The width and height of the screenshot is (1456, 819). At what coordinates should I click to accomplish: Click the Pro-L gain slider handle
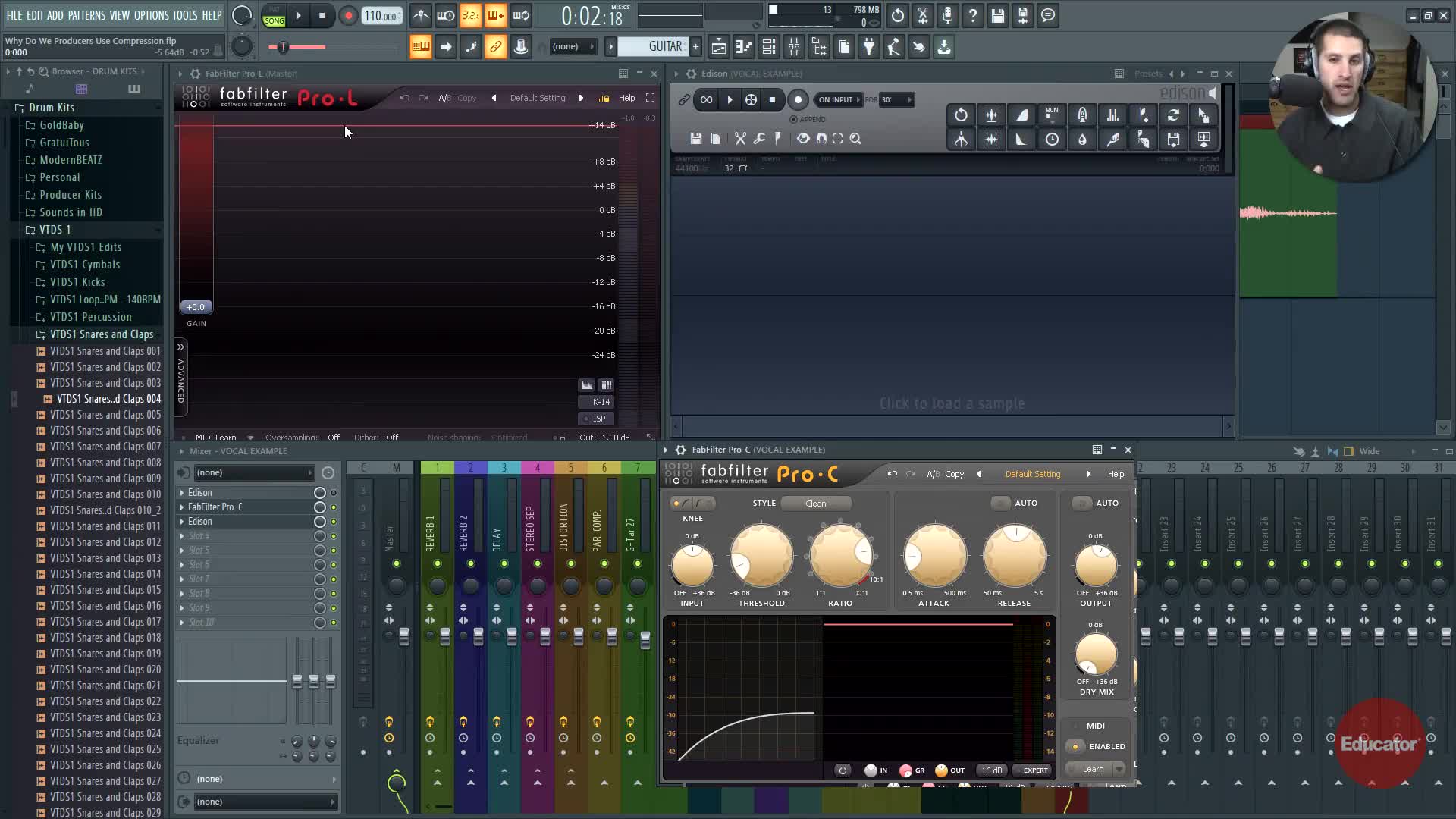(x=196, y=307)
